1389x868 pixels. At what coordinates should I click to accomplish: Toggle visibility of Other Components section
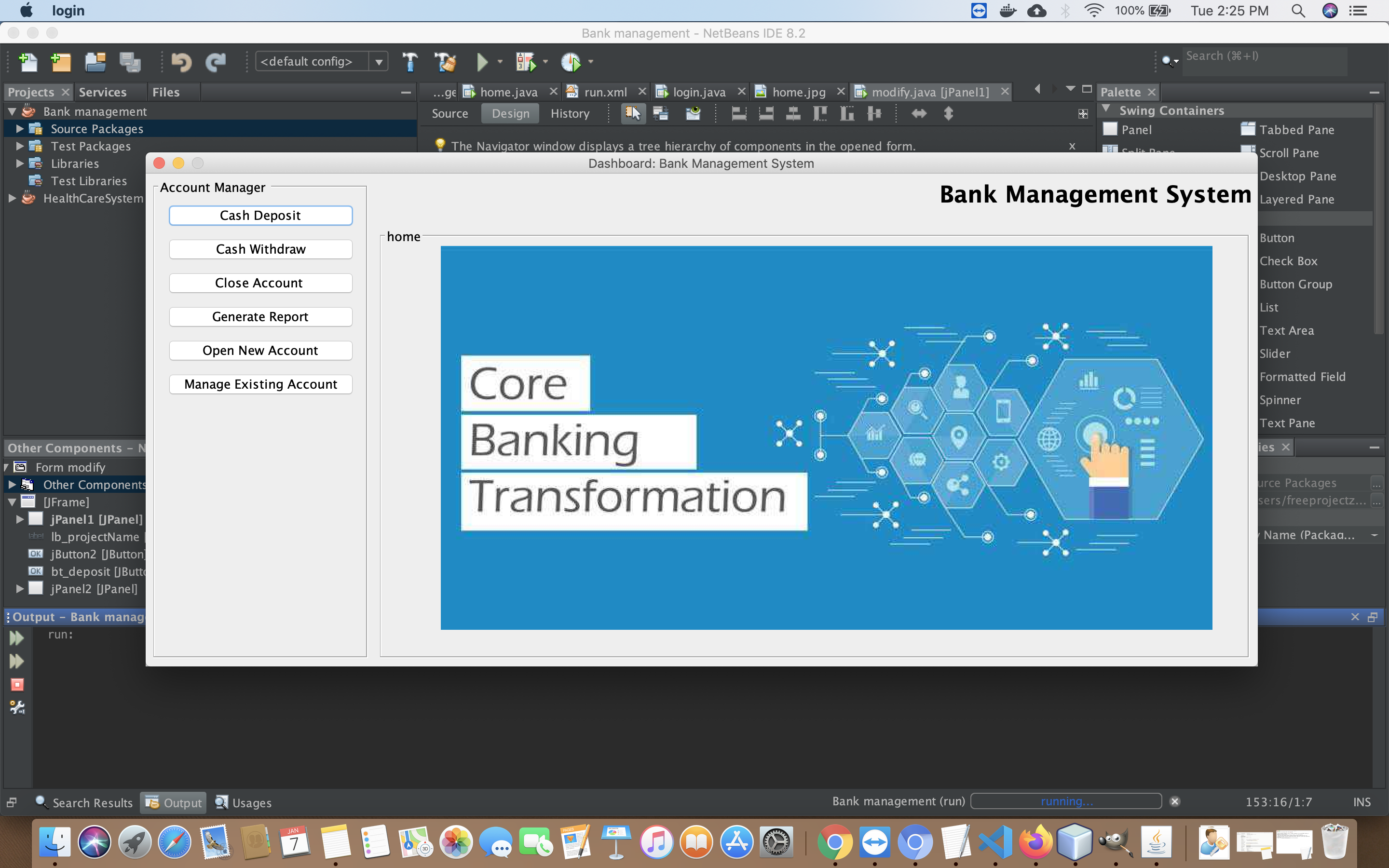(11, 484)
